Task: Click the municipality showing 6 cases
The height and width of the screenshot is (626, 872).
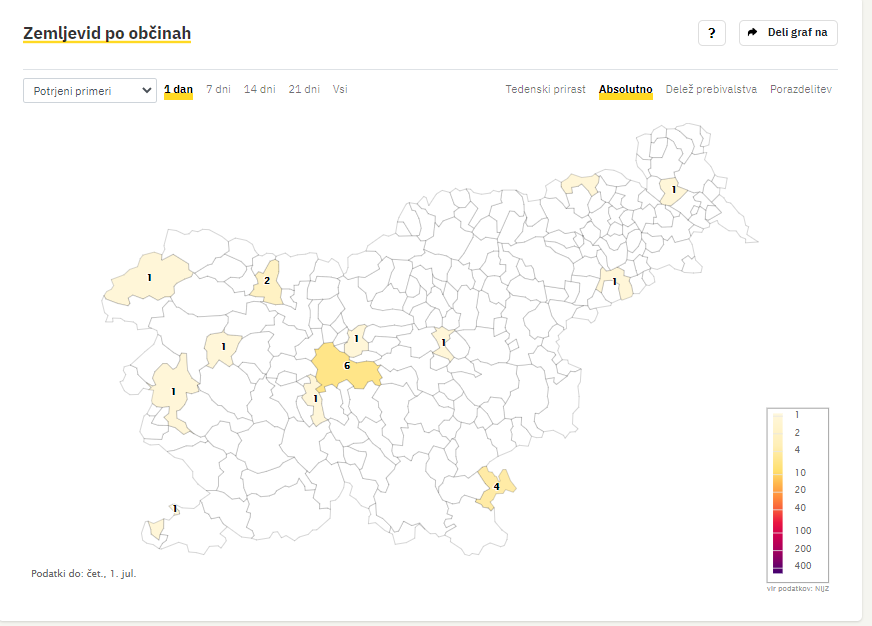Action: point(346,368)
